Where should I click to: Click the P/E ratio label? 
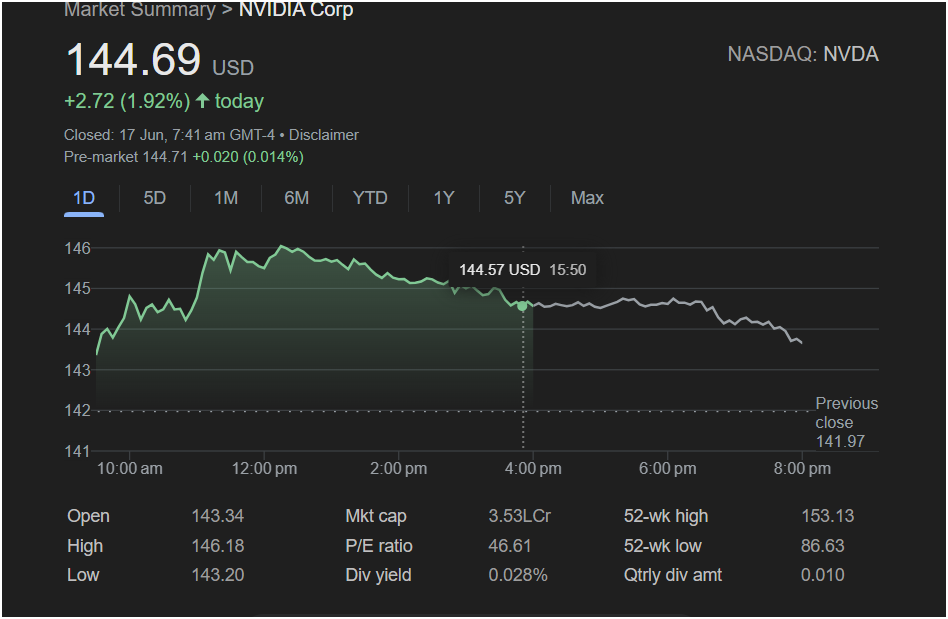tap(379, 546)
